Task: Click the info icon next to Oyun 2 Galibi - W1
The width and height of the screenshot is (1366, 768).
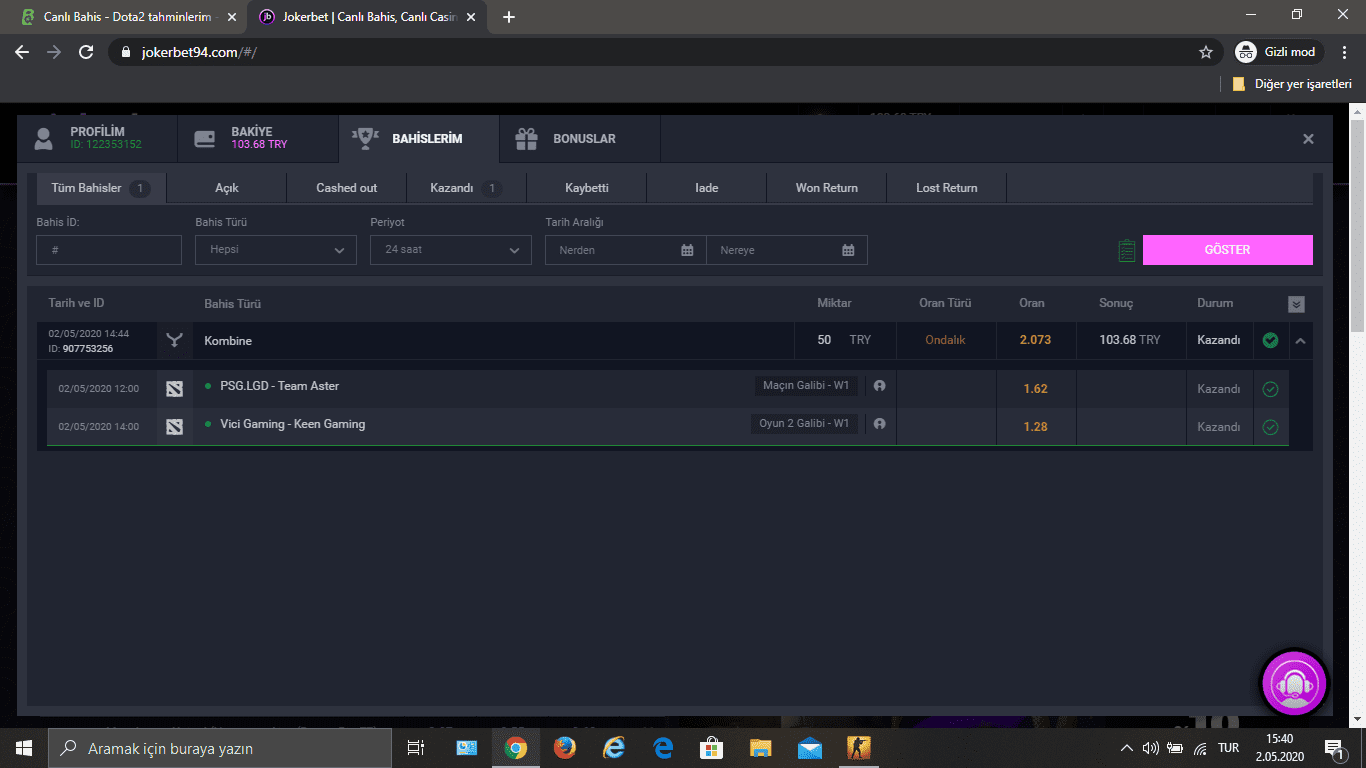Action: tap(879, 424)
